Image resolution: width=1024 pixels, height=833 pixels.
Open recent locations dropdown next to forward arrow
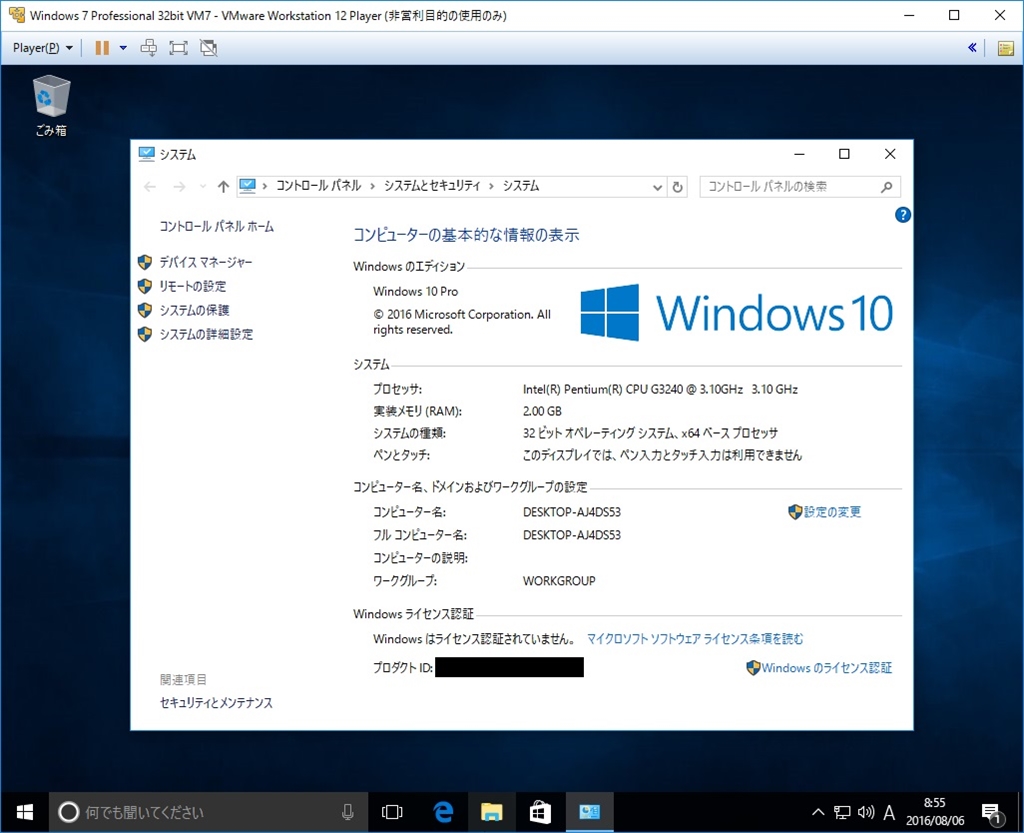[x=202, y=187]
